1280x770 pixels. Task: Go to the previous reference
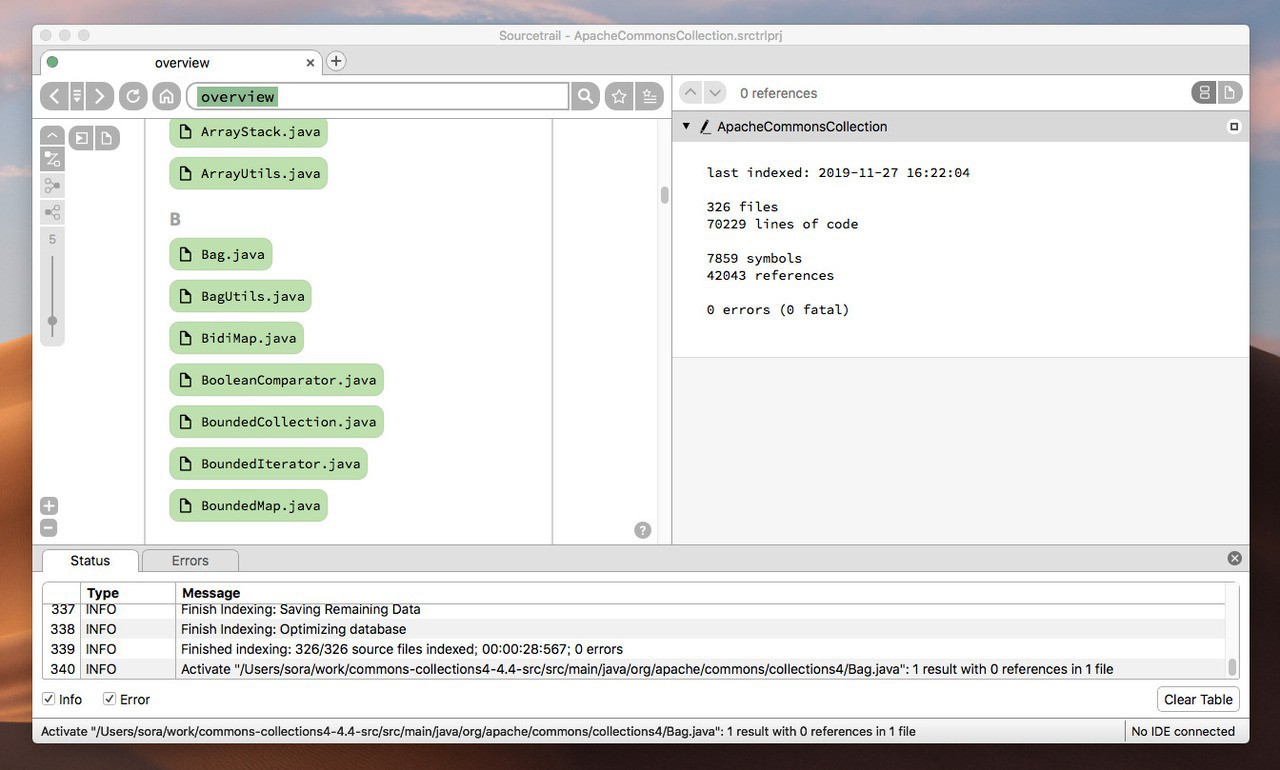point(690,93)
